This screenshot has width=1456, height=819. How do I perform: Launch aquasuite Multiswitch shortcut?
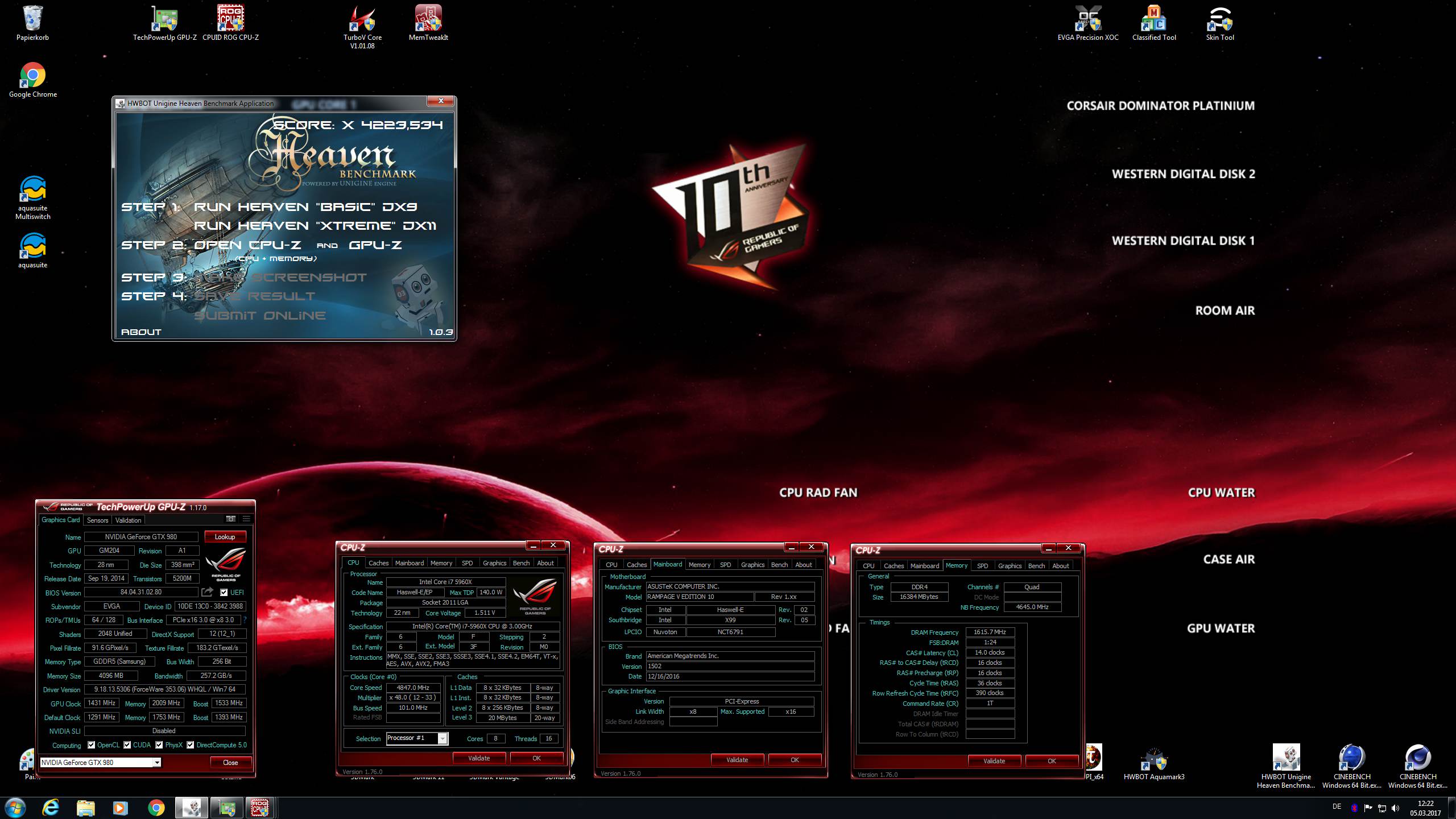click(32, 197)
